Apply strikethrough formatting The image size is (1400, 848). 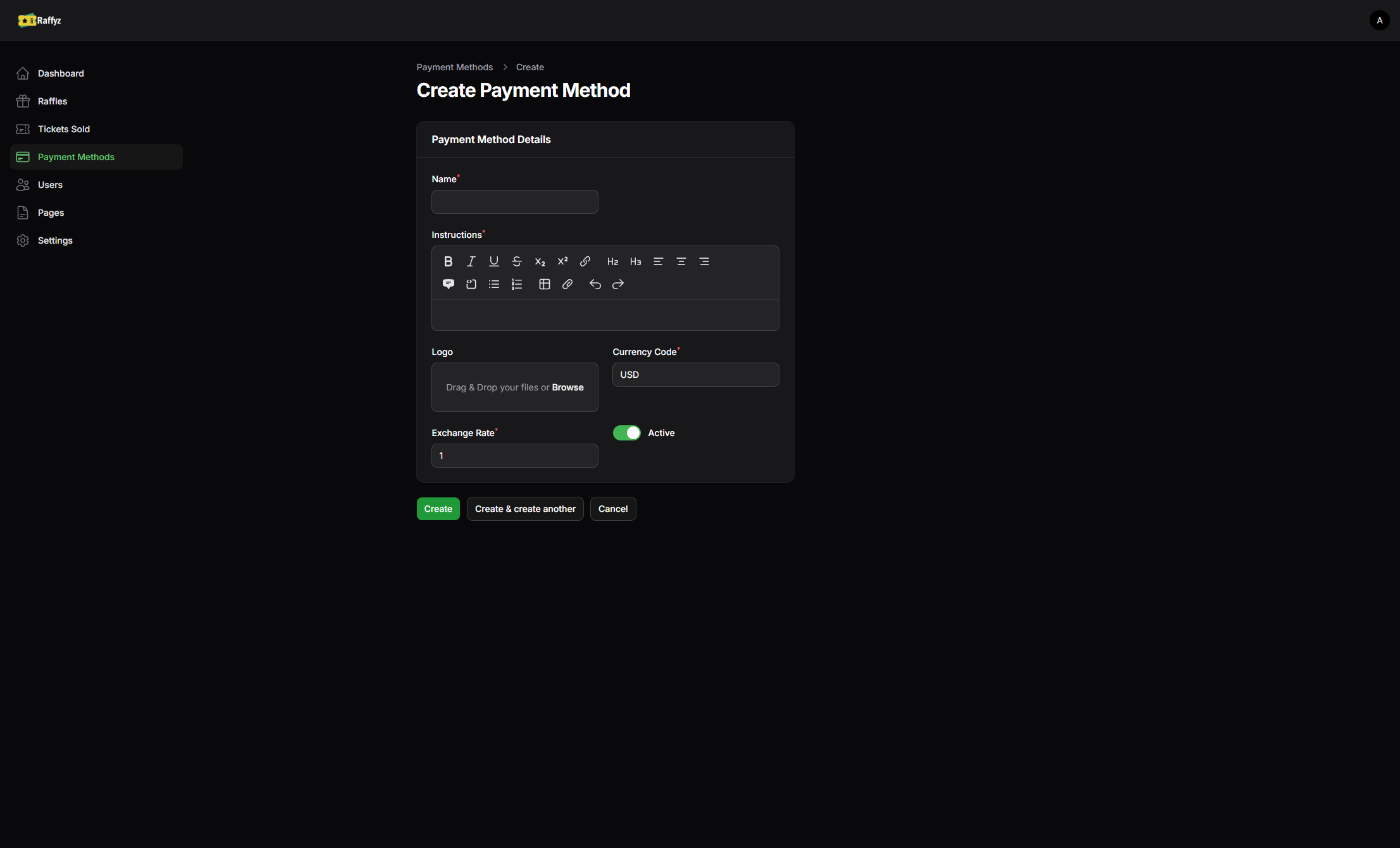[x=516, y=261]
